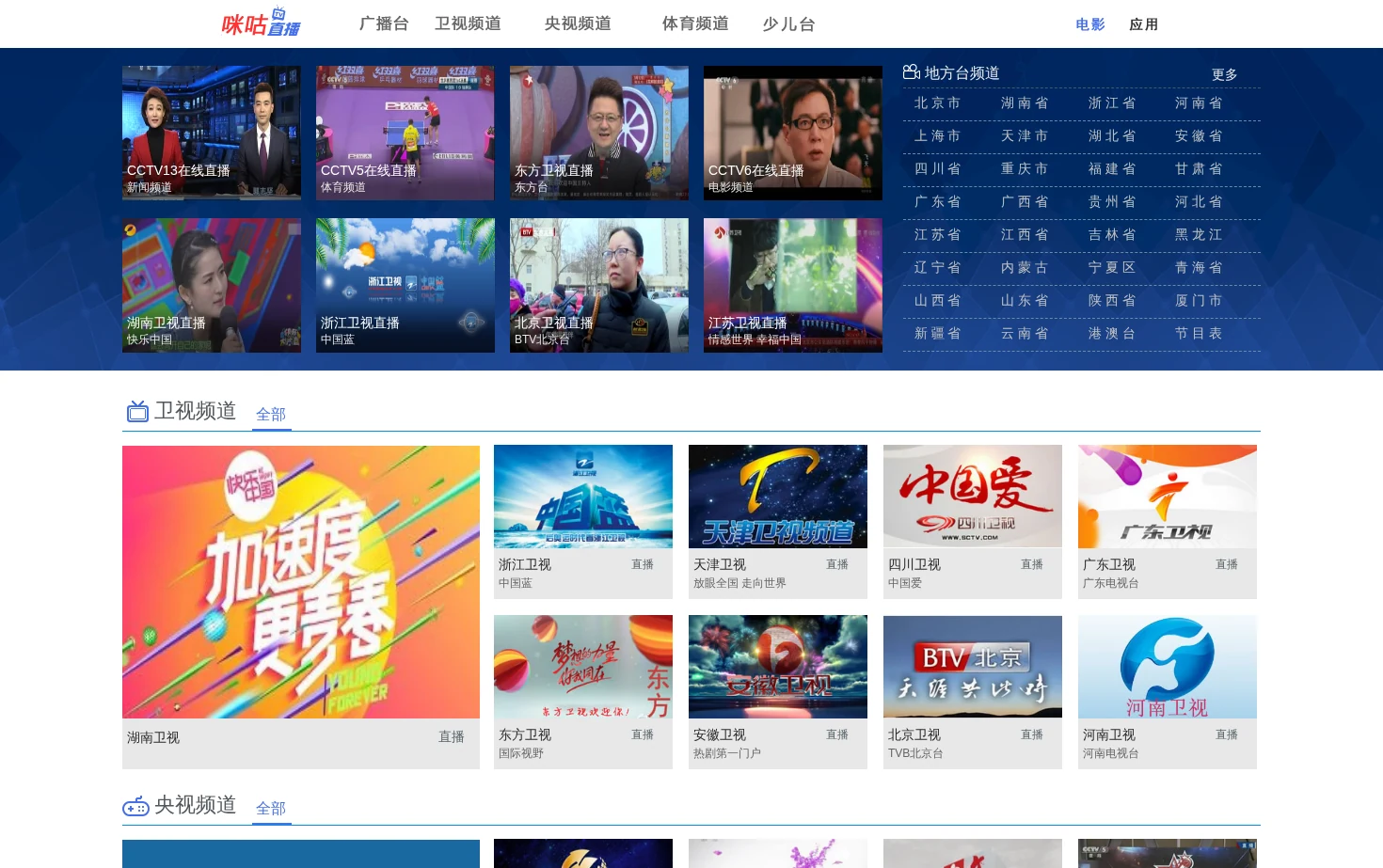Choose 新疆省 from region list
This screenshot has width=1383, height=868.
[x=937, y=334]
